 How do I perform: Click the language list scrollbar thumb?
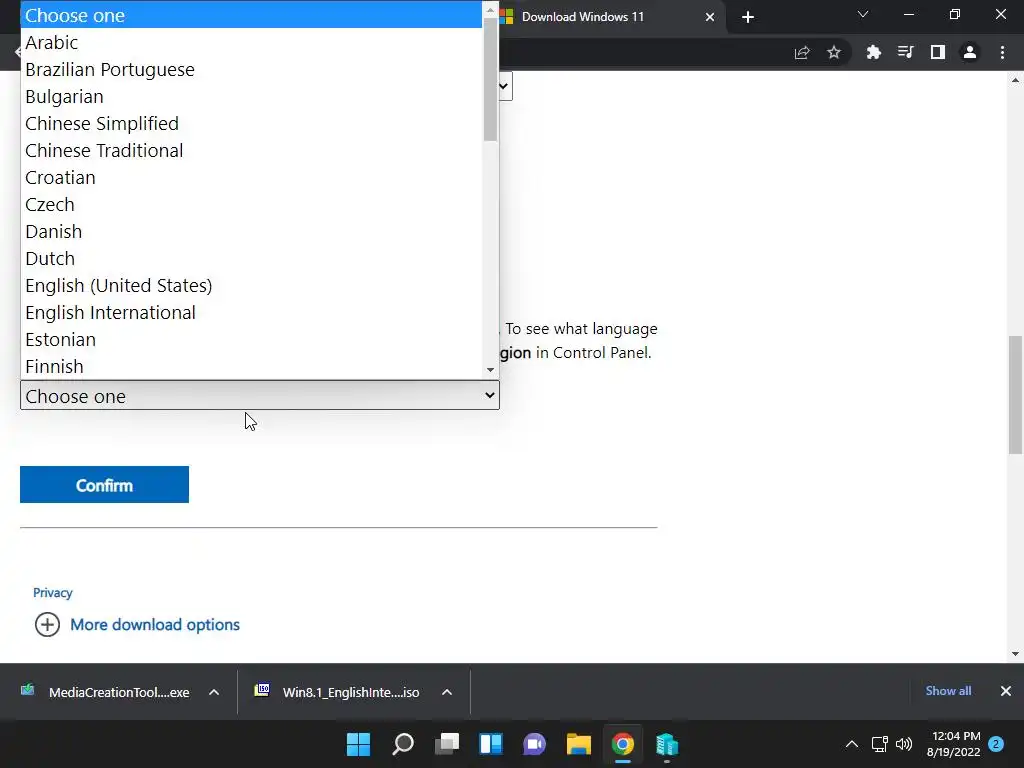(490, 78)
